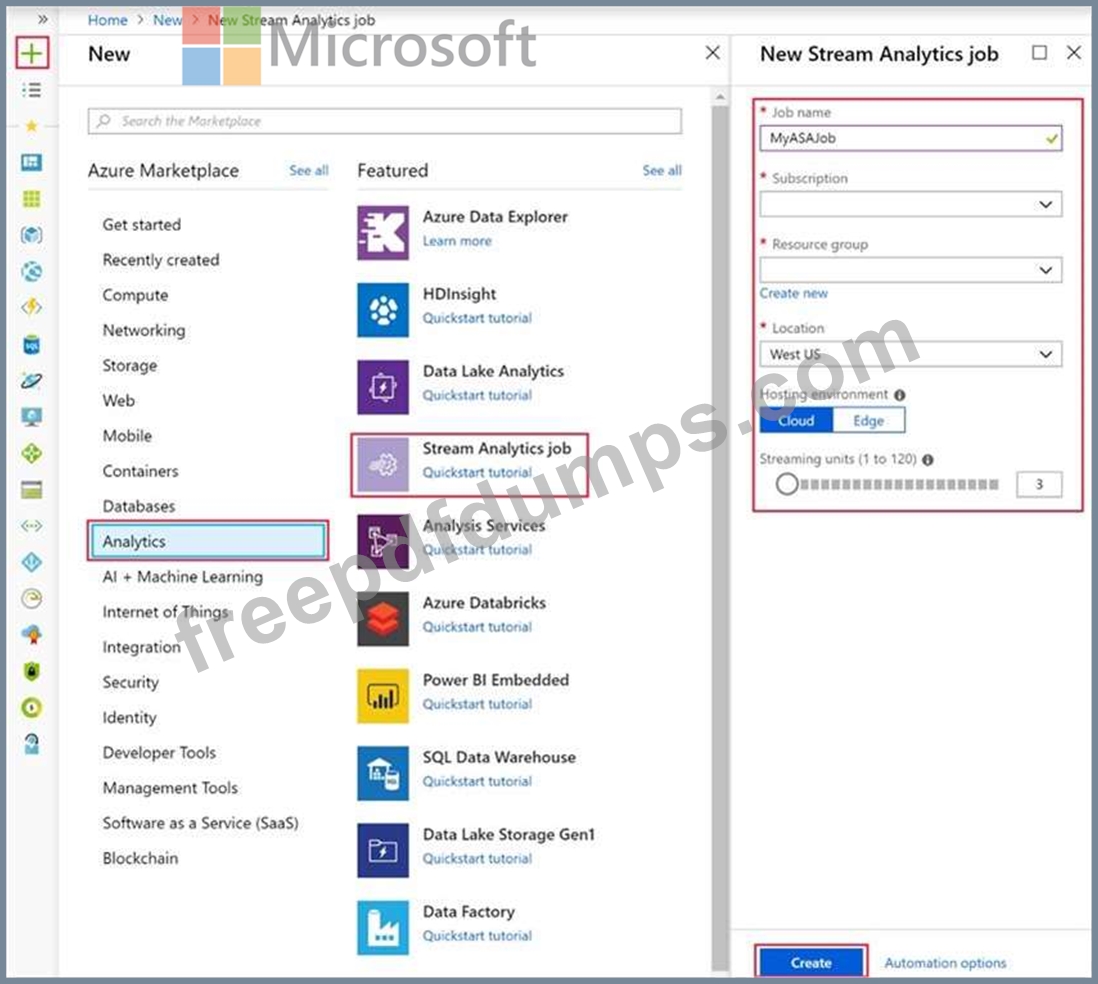Screen dimensions: 1098x984
Task: Click the Data Factory tile icon
Action: tap(383, 928)
